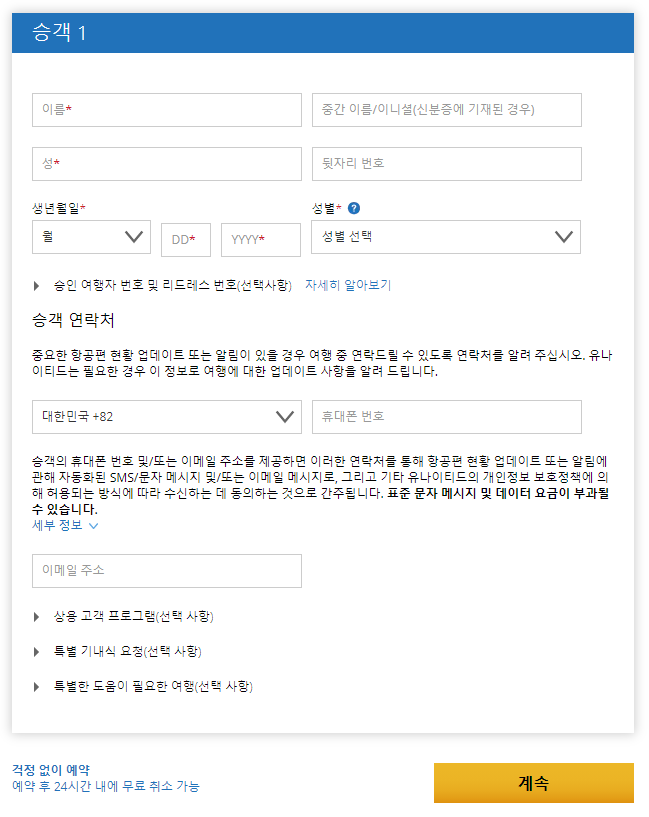Open the 대한민국 +82 country code dropdown
The height and width of the screenshot is (817, 649).
[x=167, y=417]
